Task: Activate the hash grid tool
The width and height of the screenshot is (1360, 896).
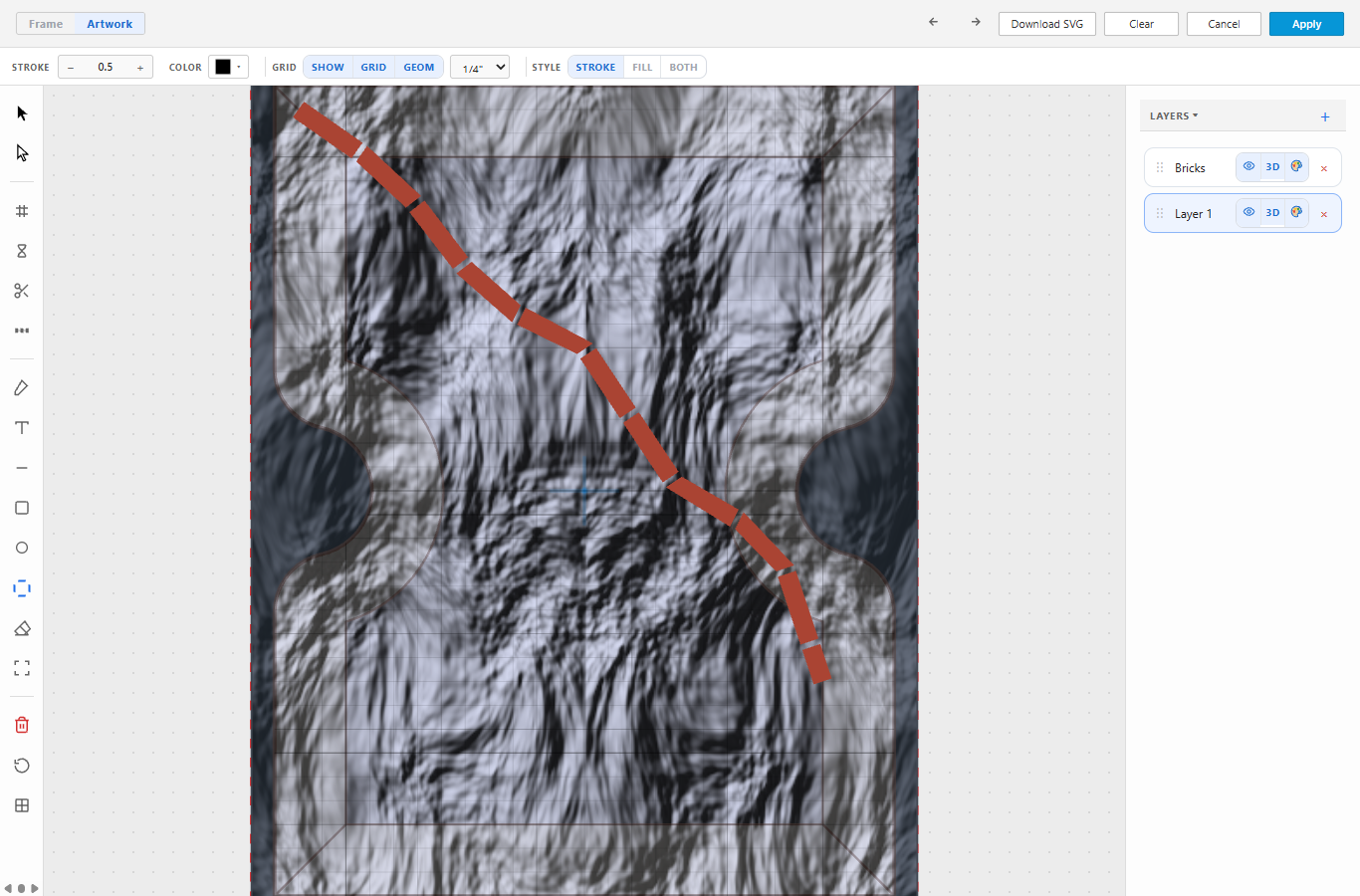Action: click(22, 211)
